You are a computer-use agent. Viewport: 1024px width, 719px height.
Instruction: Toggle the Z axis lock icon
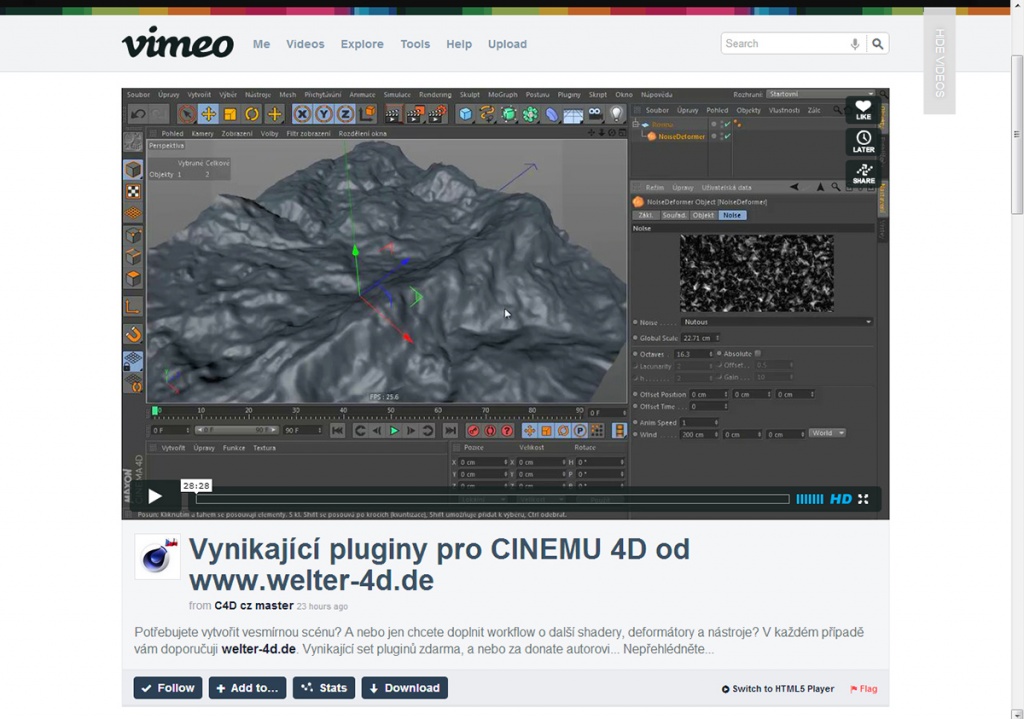345,114
